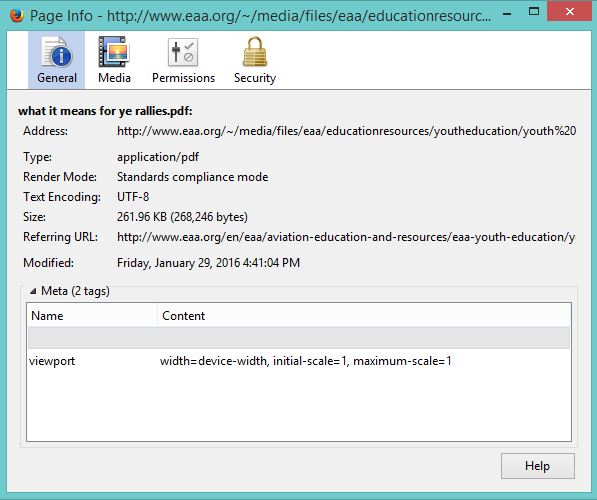Minimize the Page Info window

pyautogui.click(x=507, y=14)
